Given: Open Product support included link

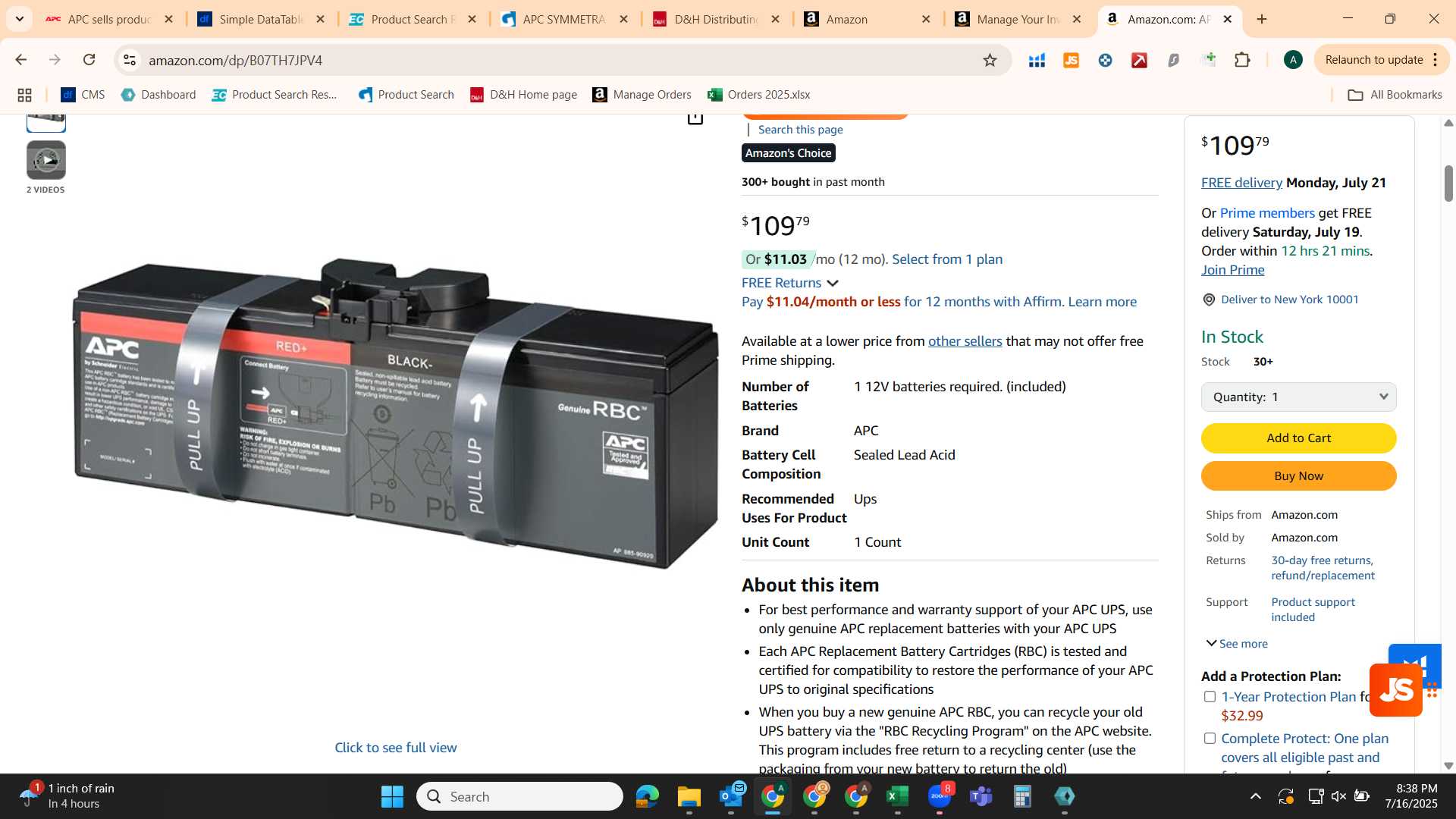Looking at the screenshot, I should (1313, 610).
